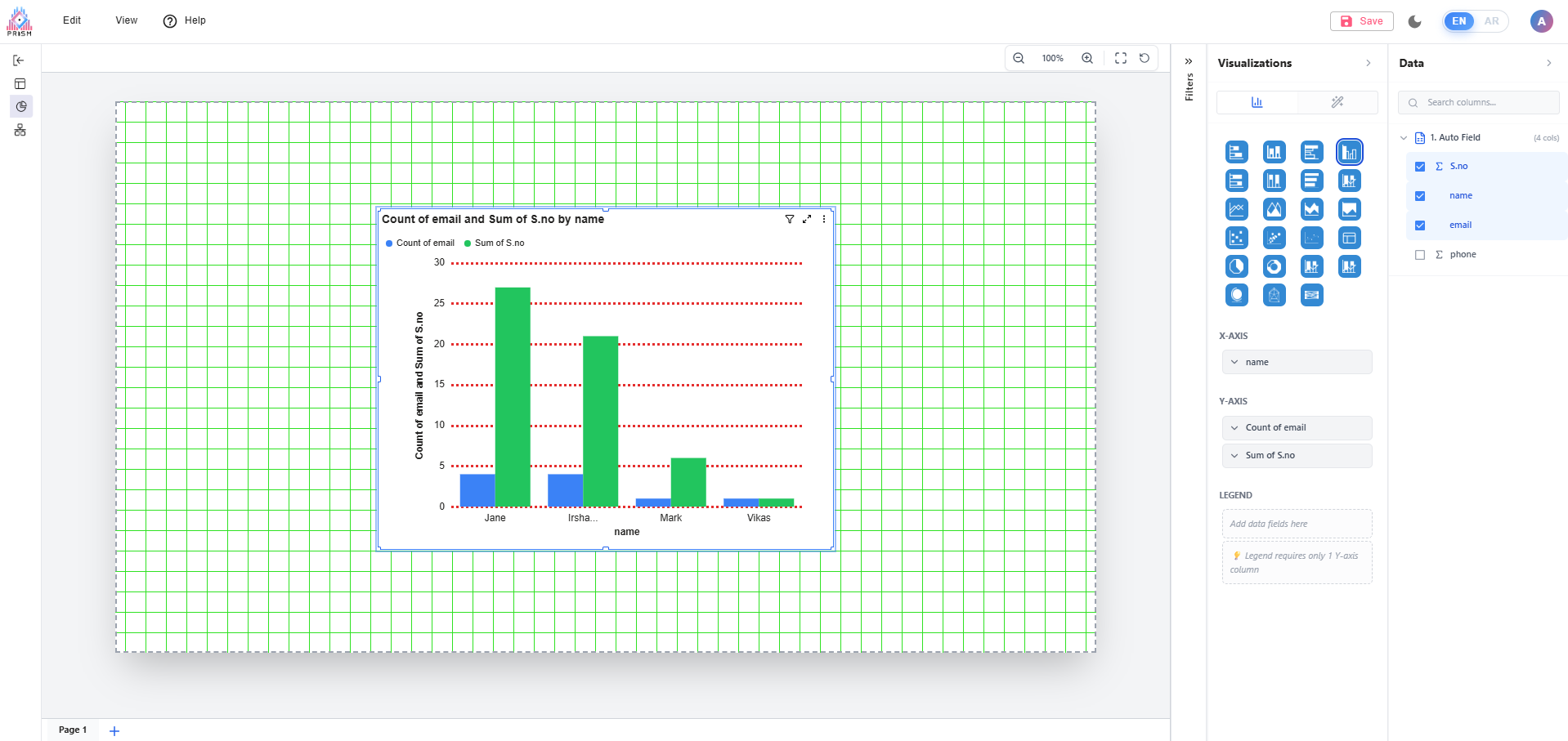Switch language to AR

click(x=1491, y=21)
